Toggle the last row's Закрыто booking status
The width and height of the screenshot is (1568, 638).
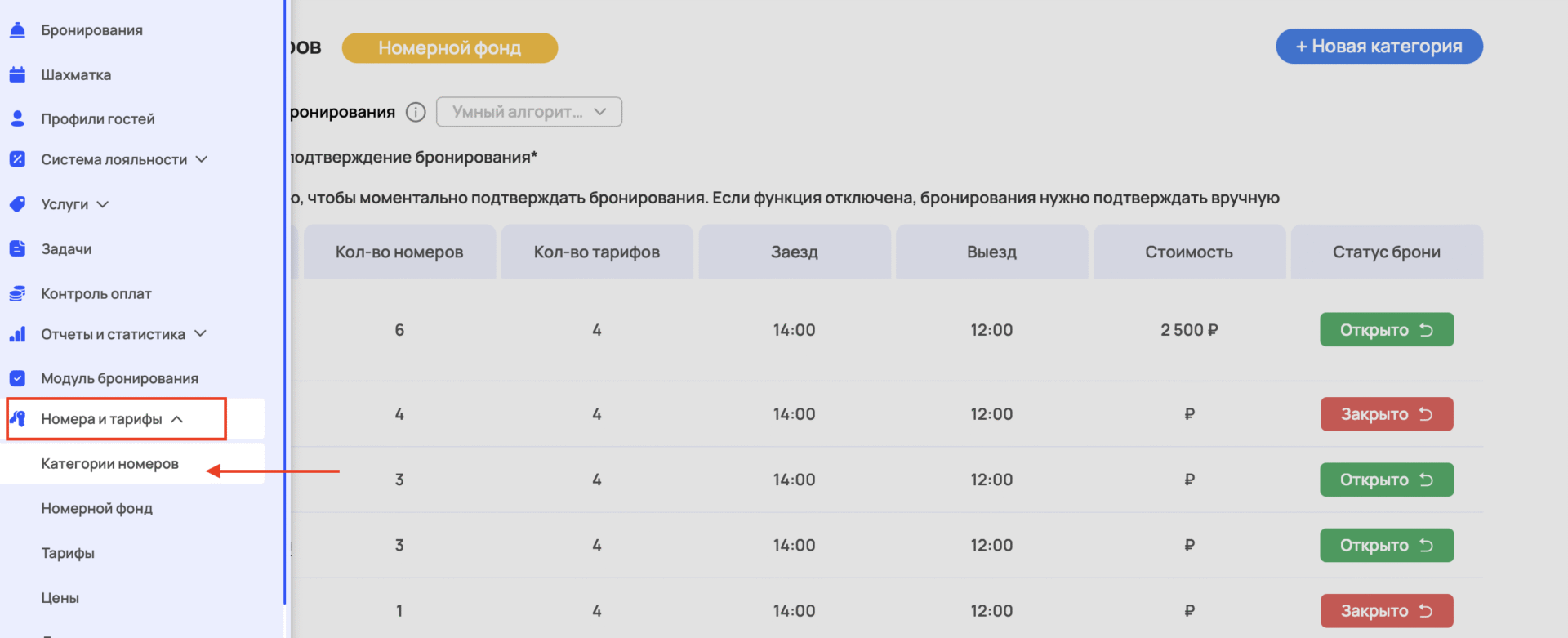pos(1386,611)
